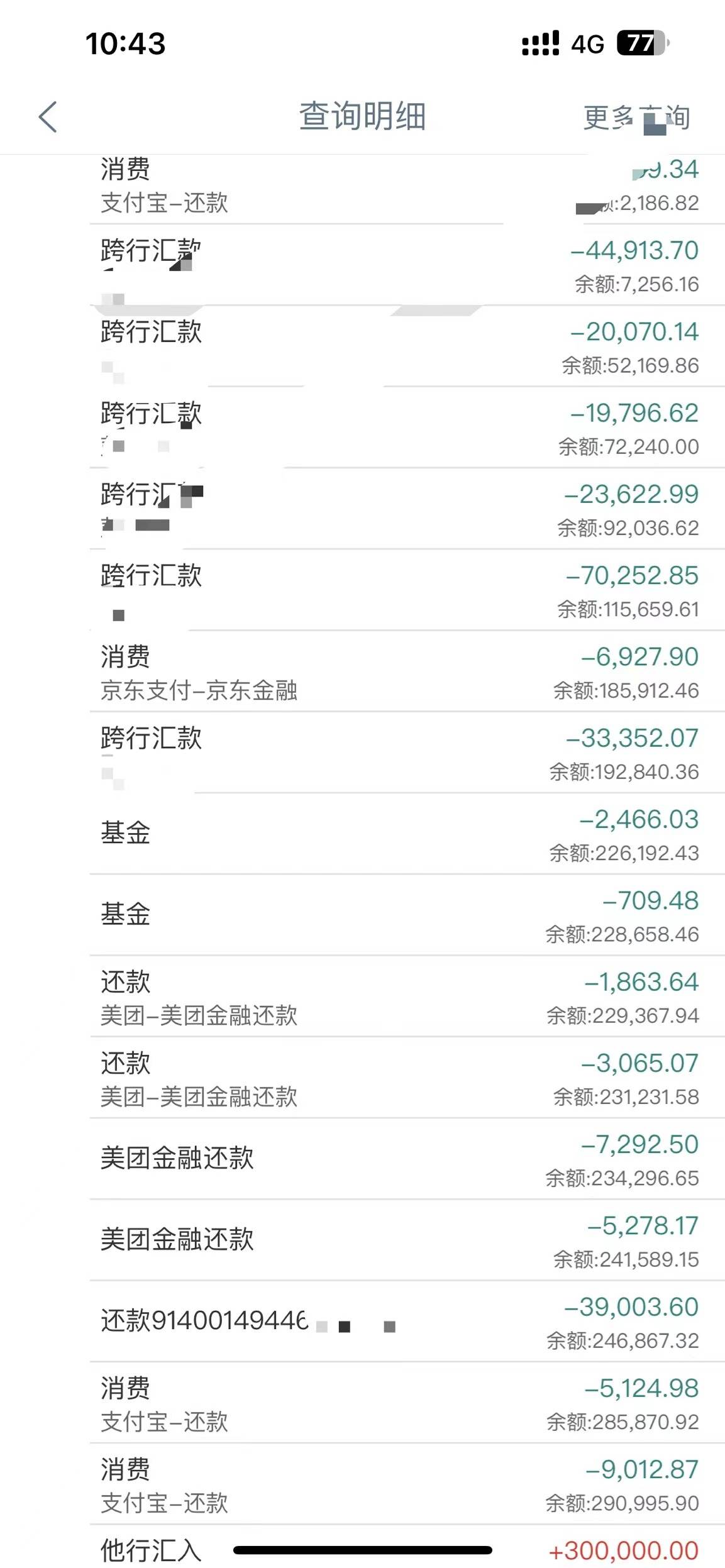Open the 更多查询 link
Screen dimensions: 725x1568
(636, 118)
